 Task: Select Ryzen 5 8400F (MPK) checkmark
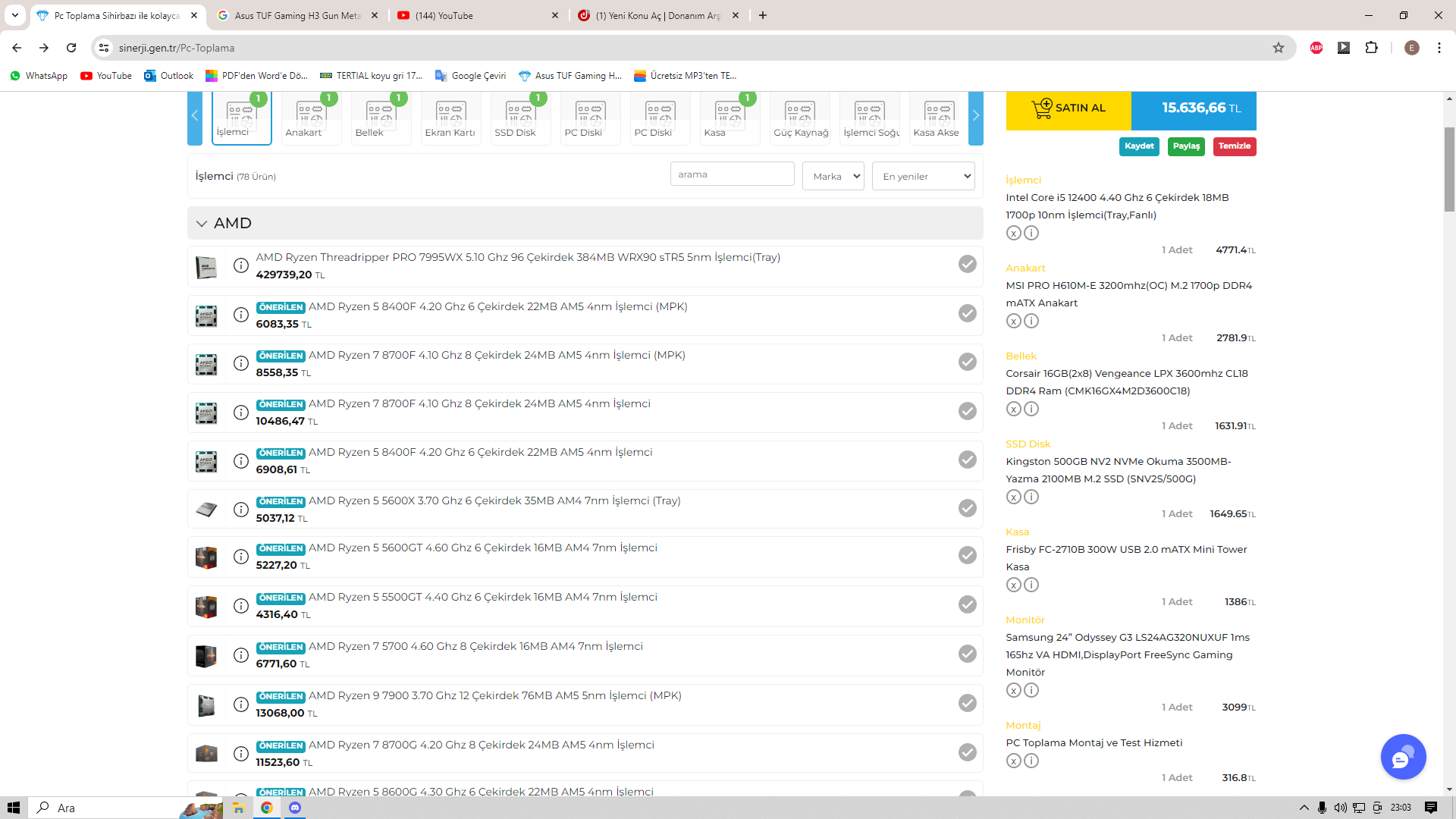(967, 313)
